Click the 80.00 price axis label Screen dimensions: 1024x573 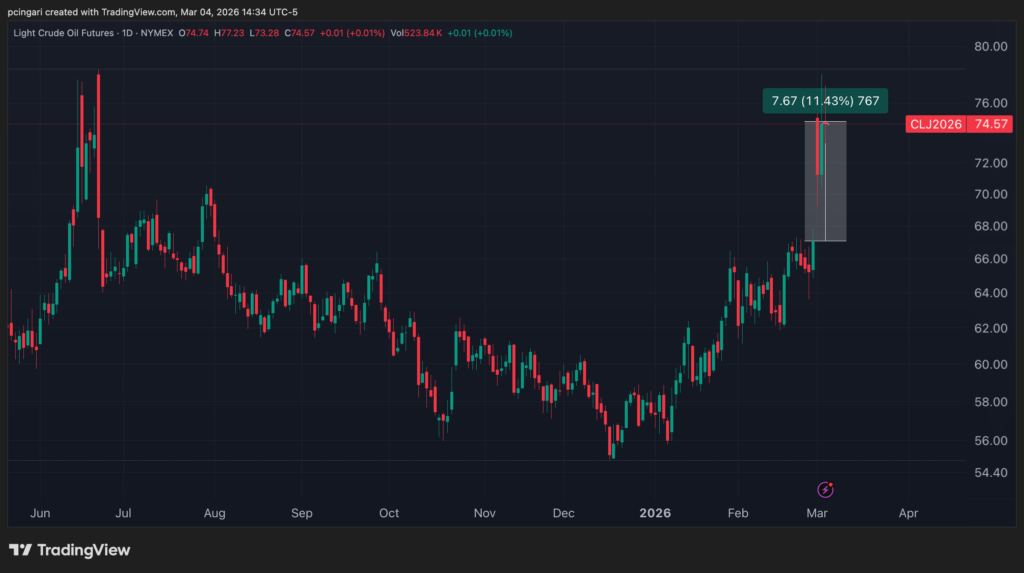pos(991,46)
